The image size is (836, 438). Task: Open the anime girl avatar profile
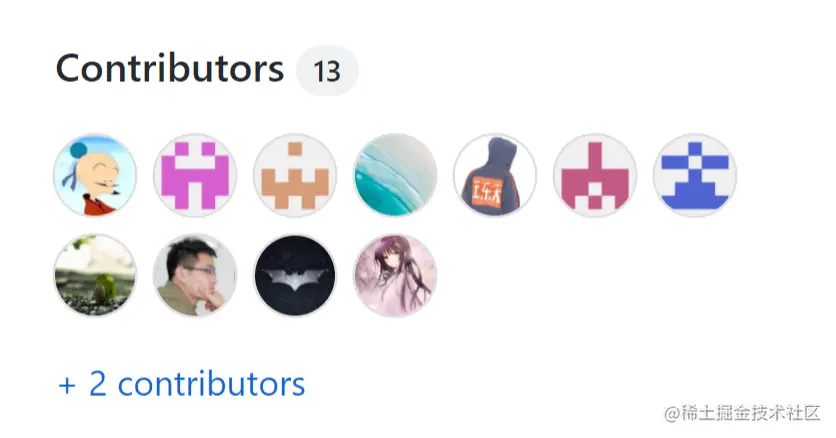click(x=395, y=275)
